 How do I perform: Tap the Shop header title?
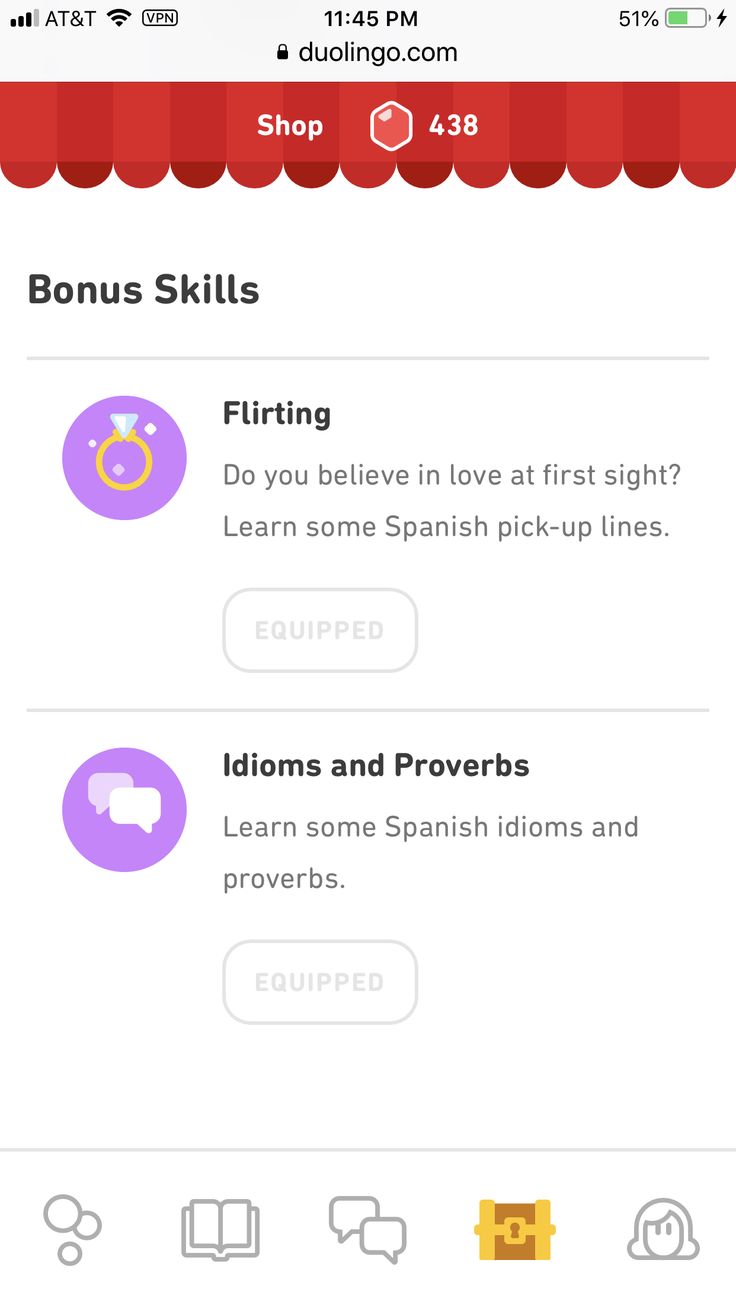pos(290,126)
